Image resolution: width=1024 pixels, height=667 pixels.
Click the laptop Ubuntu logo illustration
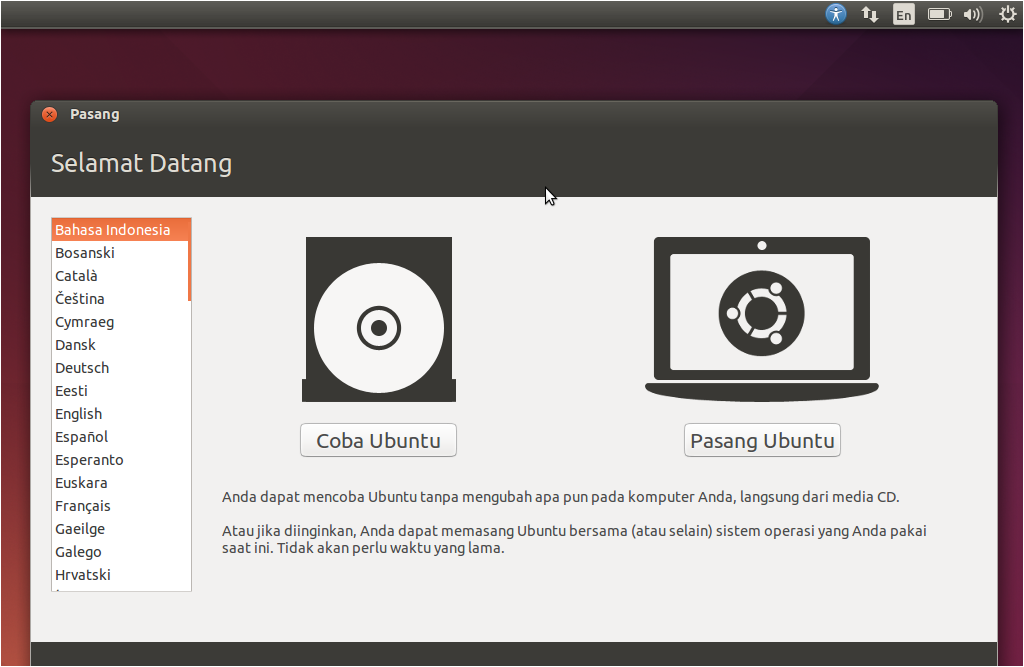pos(761,319)
